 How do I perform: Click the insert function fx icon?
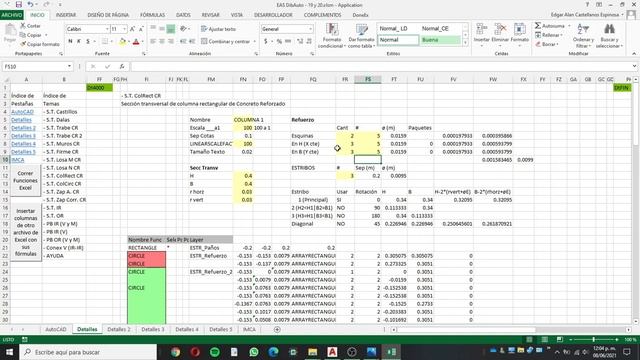tap(122, 67)
